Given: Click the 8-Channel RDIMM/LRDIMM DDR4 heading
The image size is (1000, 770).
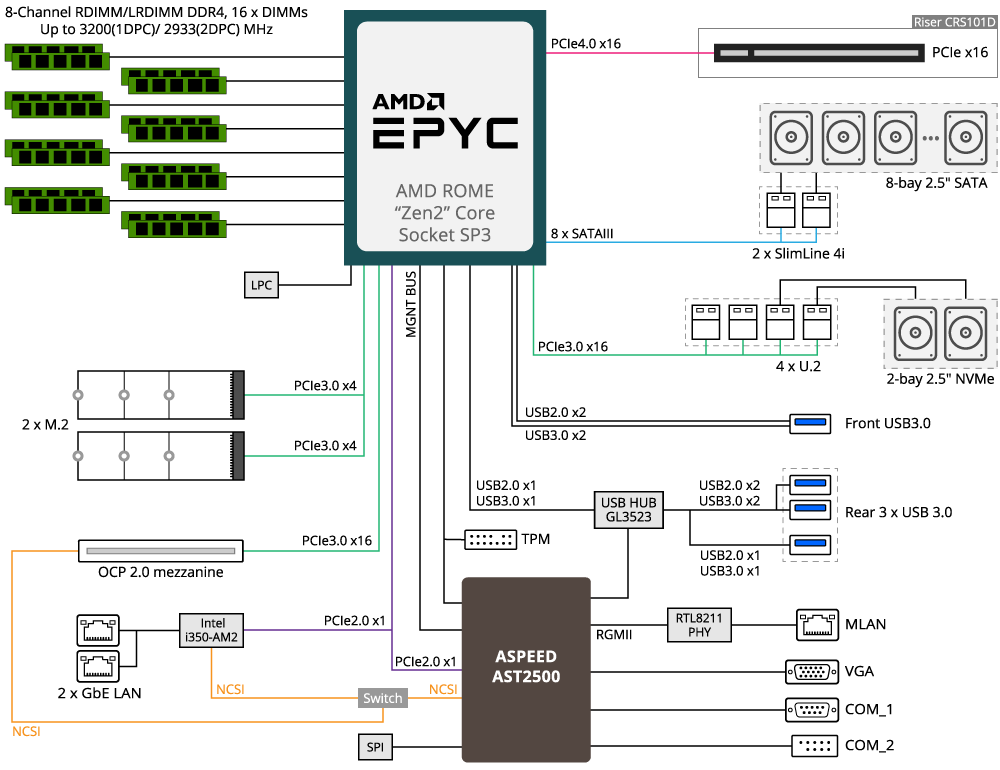Looking at the screenshot, I should (x=156, y=12).
